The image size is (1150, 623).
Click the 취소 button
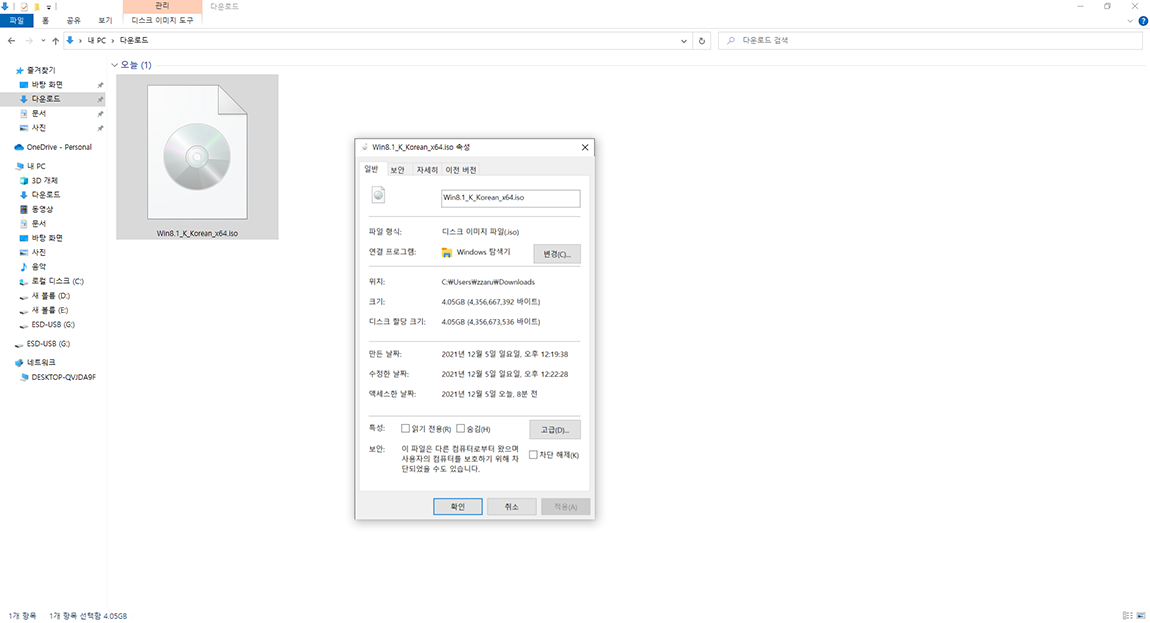(511, 506)
